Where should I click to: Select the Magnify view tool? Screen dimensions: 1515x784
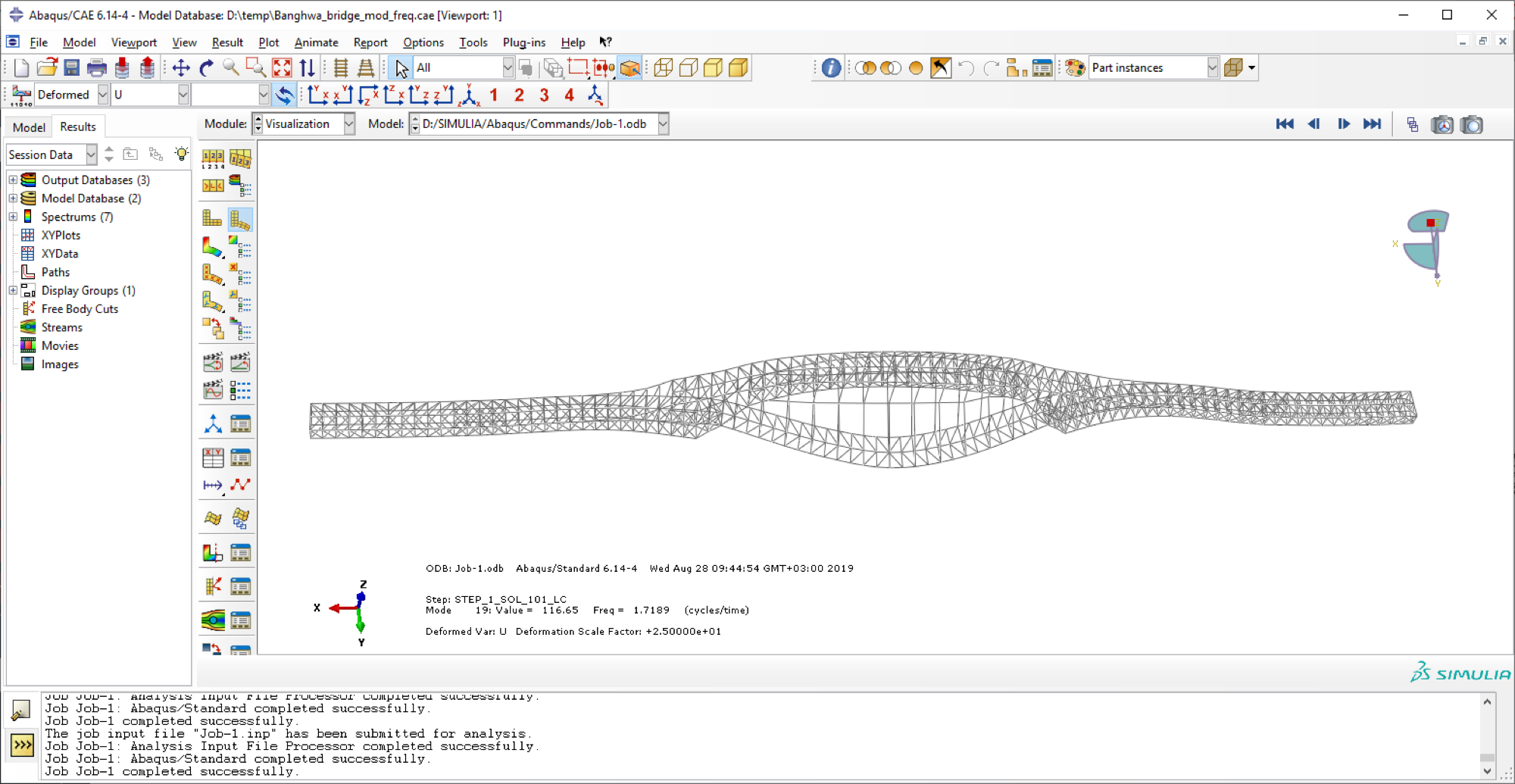tap(231, 68)
